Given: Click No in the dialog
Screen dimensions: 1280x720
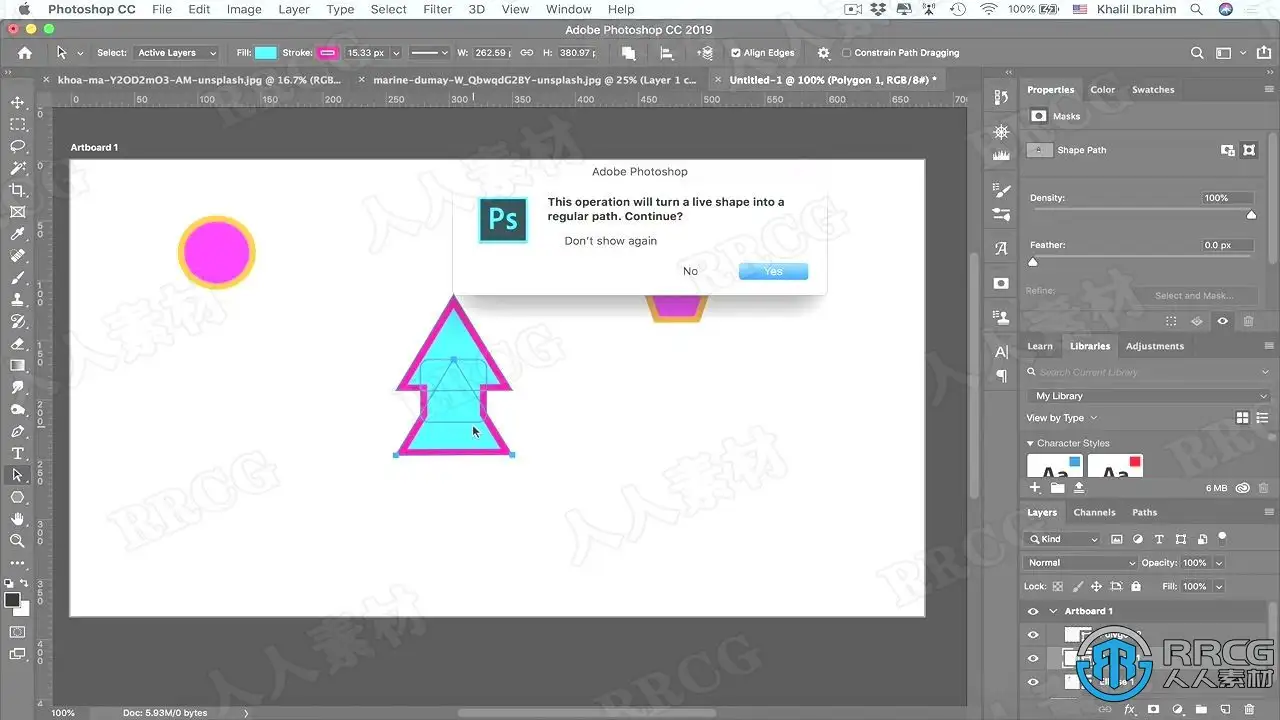Looking at the screenshot, I should point(690,271).
